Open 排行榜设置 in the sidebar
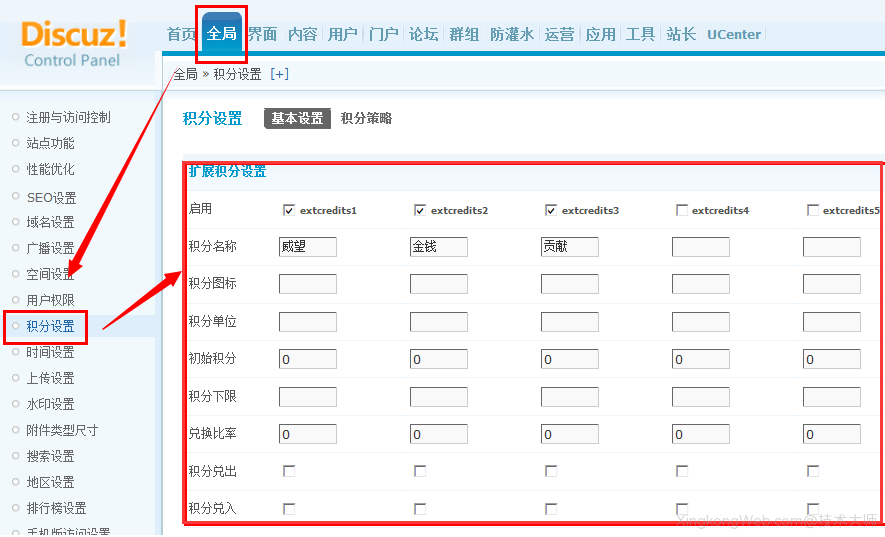Viewport: 885px width, 537px height. [x=56, y=508]
